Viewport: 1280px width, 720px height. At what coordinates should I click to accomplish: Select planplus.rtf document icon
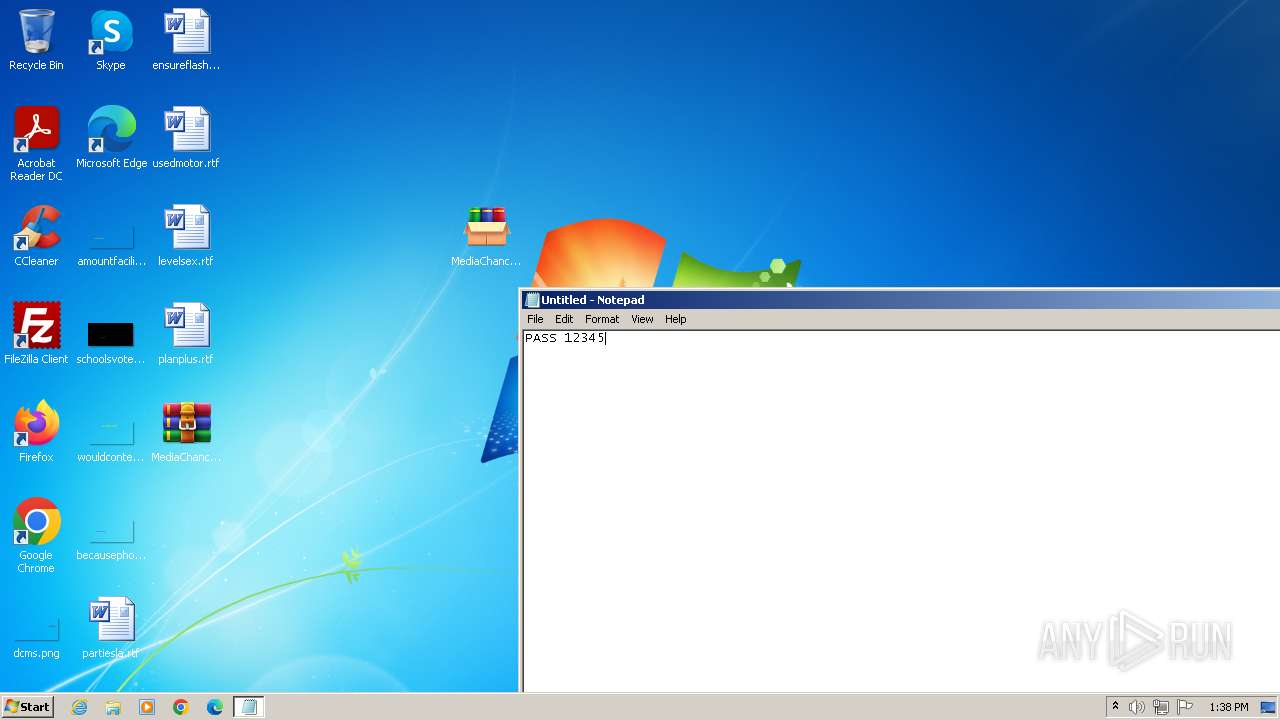(186, 334)
